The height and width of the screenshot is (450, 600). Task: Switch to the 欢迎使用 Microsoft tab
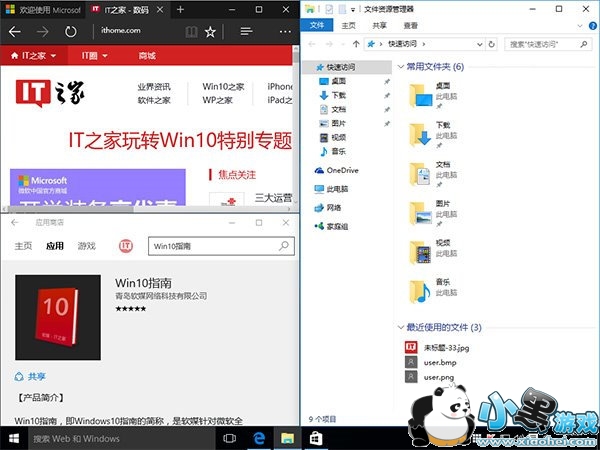pos(44,10)
